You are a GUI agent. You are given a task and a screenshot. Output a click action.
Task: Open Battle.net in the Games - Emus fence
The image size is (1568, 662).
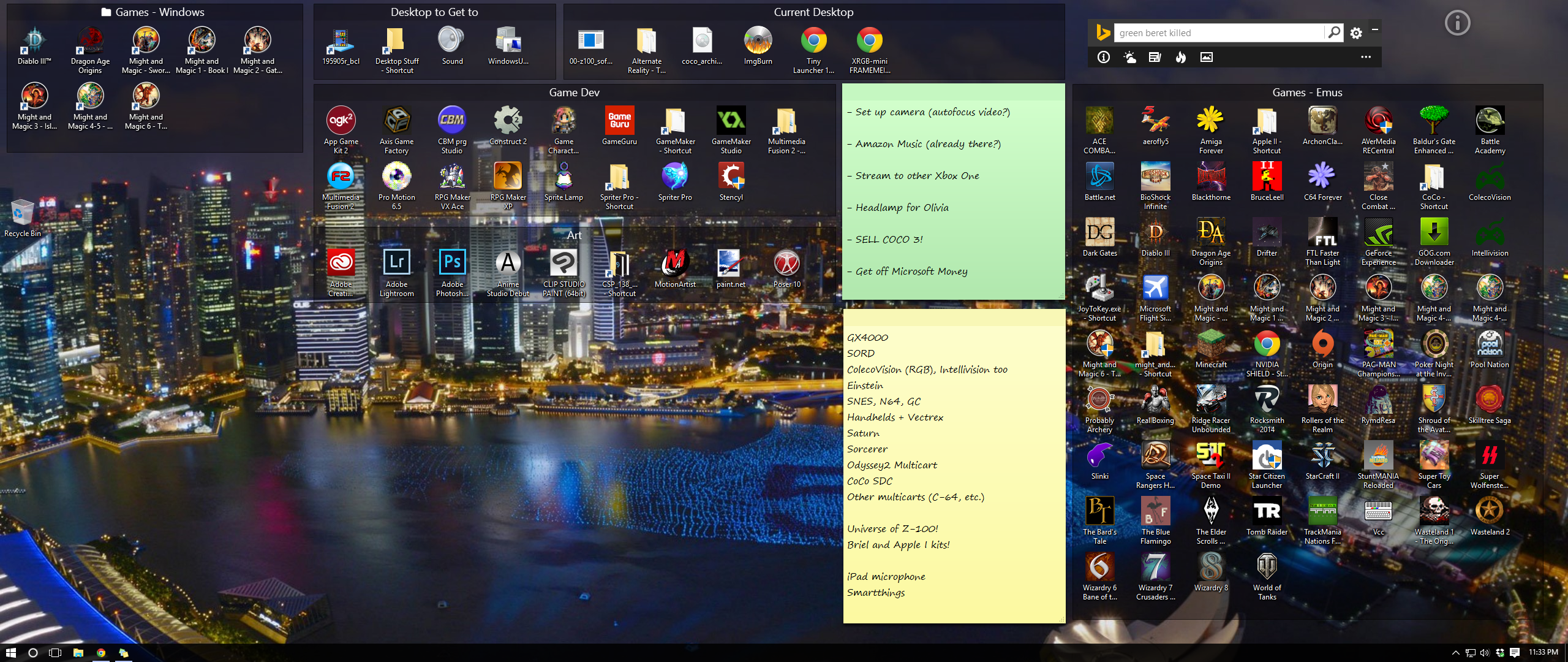click(1099, 177)
